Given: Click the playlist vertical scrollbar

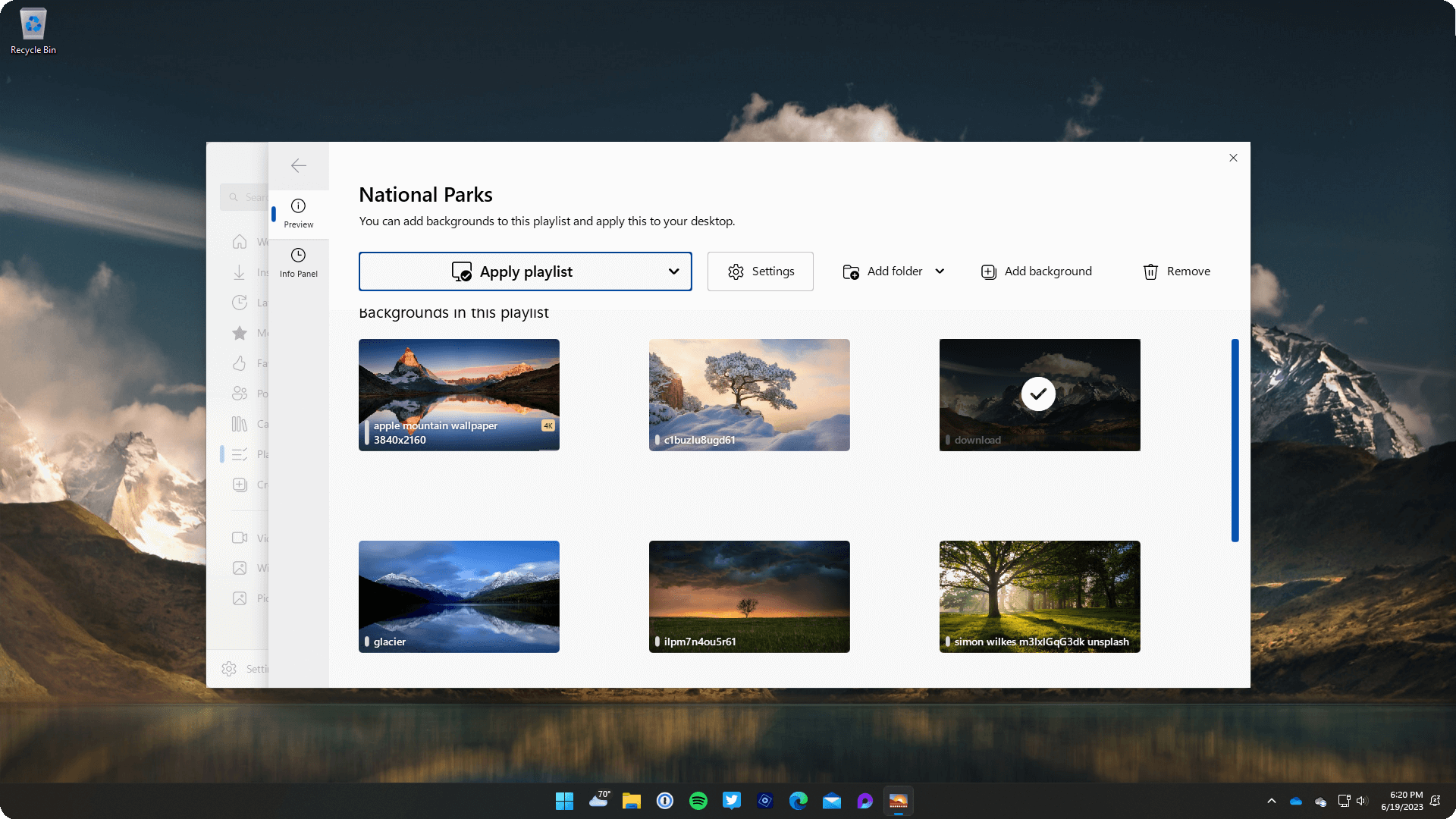Looking at the screenshot, I should [x=1235, y=440].
